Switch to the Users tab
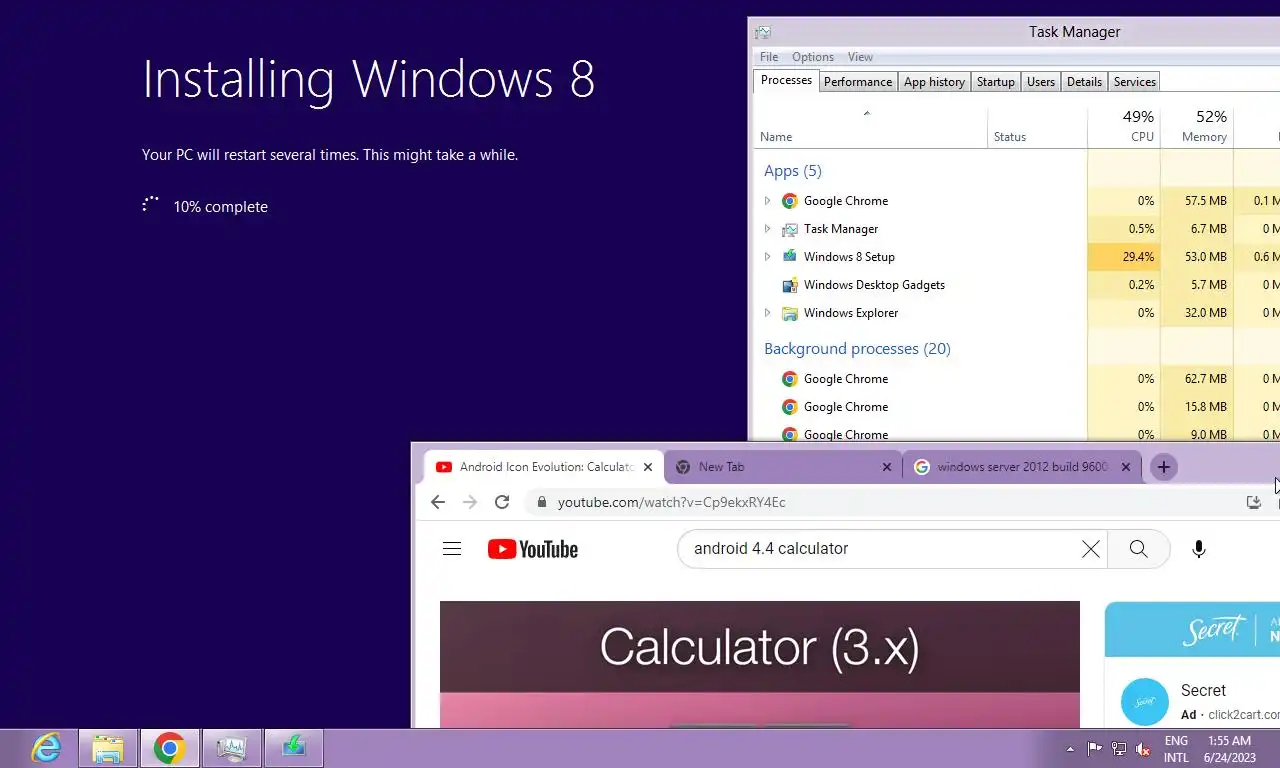 click(1041, 82)
